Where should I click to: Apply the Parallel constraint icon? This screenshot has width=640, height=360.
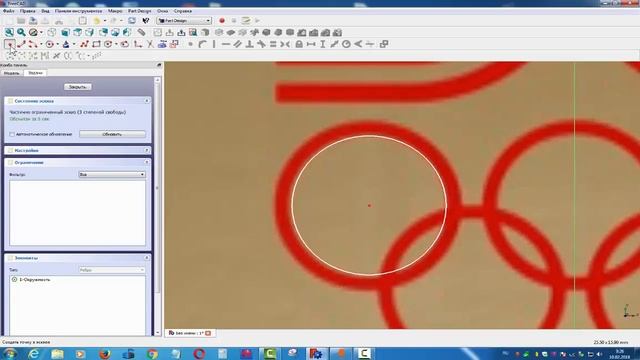click(238, 44)
